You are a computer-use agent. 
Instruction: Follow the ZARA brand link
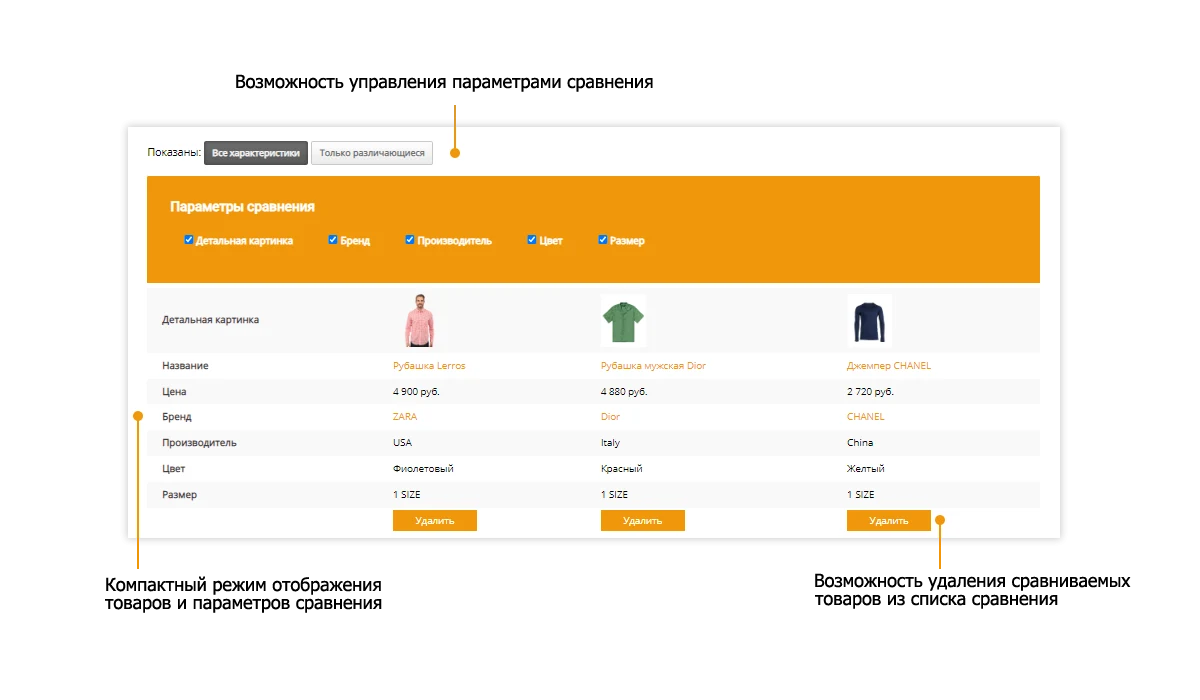click(x=405, y=417)
